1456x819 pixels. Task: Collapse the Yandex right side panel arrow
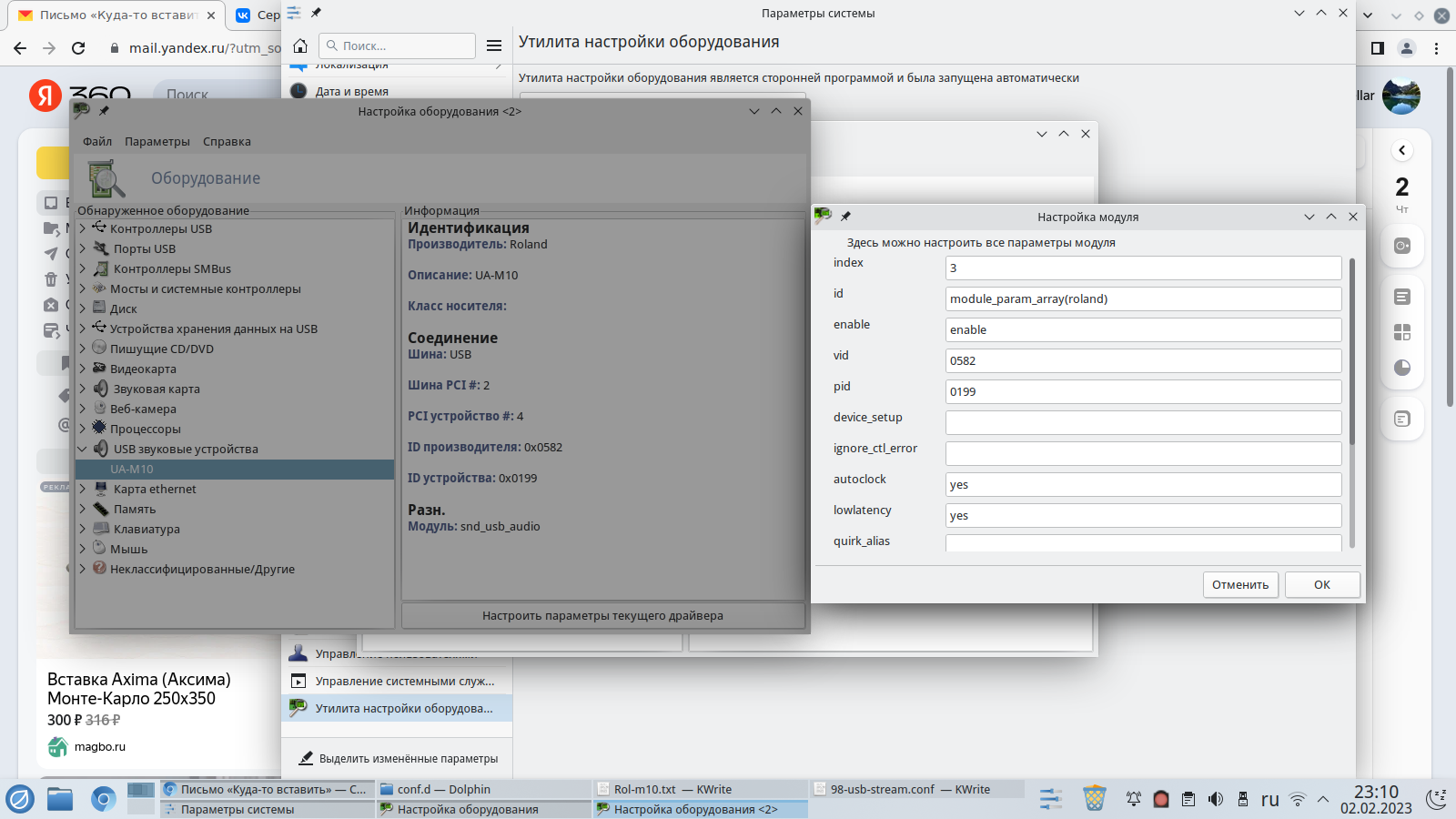point(1402,150)
